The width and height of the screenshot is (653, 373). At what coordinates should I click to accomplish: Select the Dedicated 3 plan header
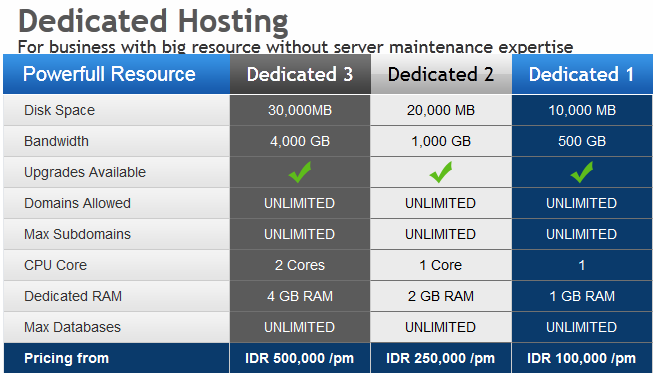click(x=300, y=75)
